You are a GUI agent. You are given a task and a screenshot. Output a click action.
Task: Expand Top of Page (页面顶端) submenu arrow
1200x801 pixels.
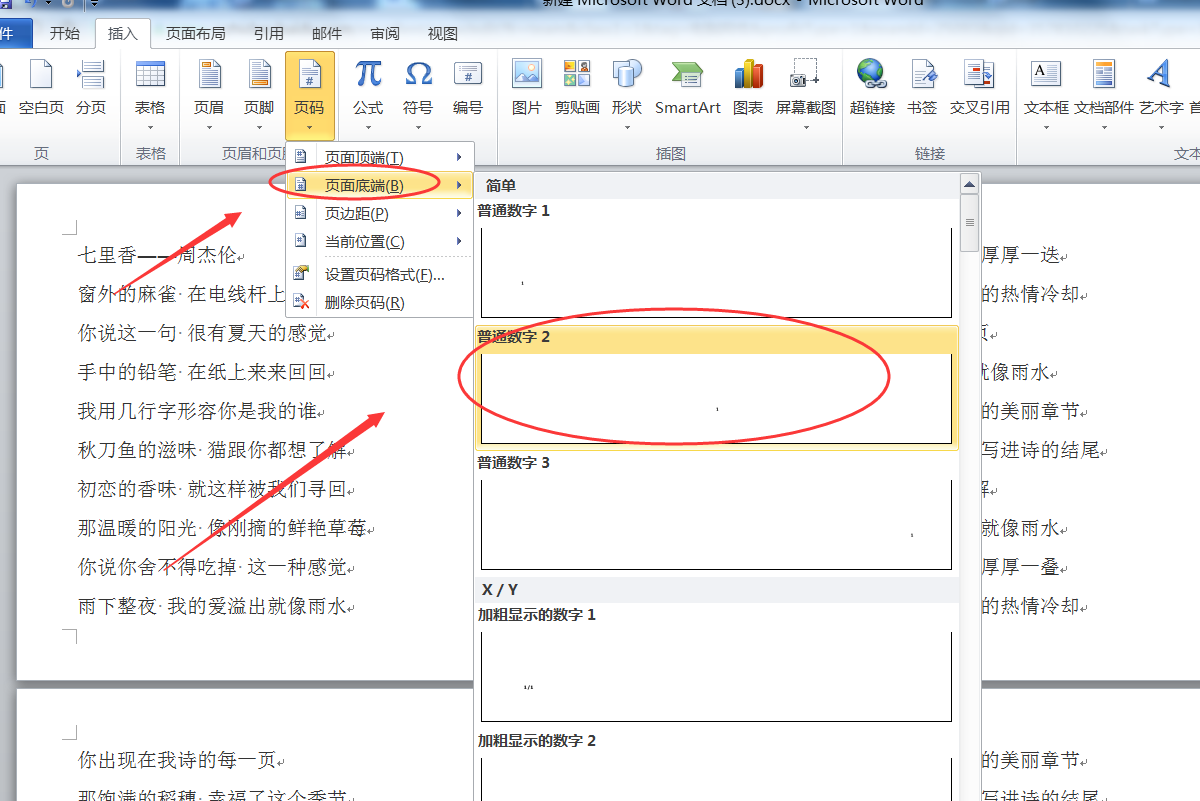point(459,157)
